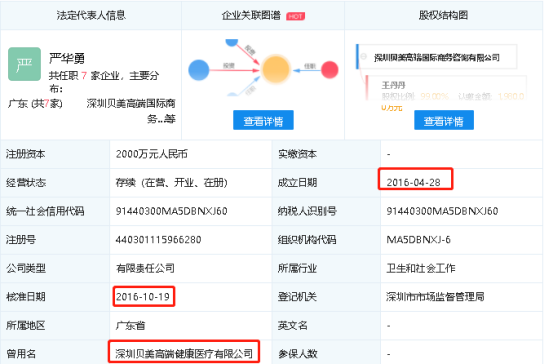Viewport: 554px width, 364px height.
Task: Click the 企业关联图谱 header
Action: [x=251, y=16]
